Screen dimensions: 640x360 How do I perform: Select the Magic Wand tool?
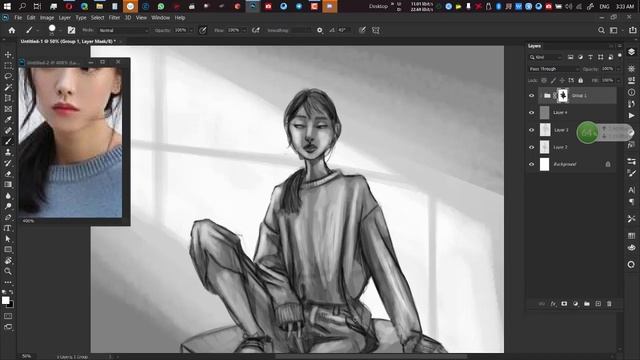[x=8, y=87]
